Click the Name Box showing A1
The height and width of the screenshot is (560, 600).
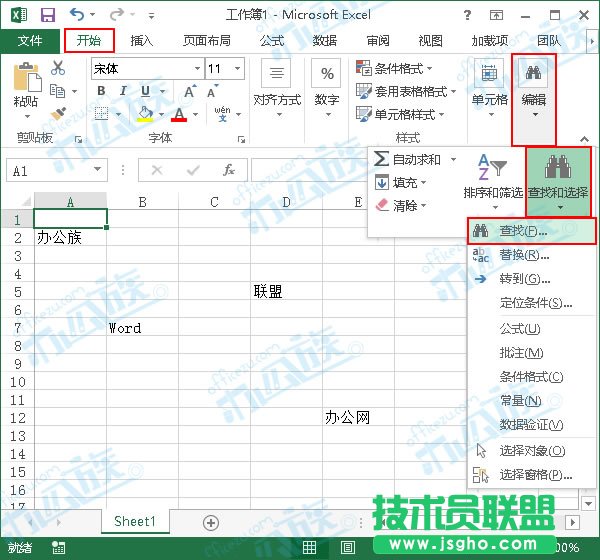tap(57, 170)
